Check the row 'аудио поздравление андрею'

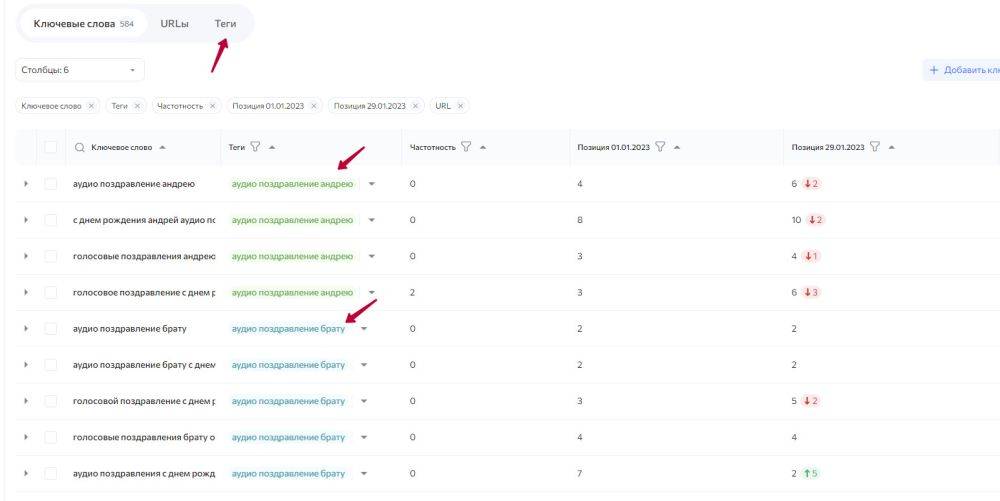click(x=50, y=184)
